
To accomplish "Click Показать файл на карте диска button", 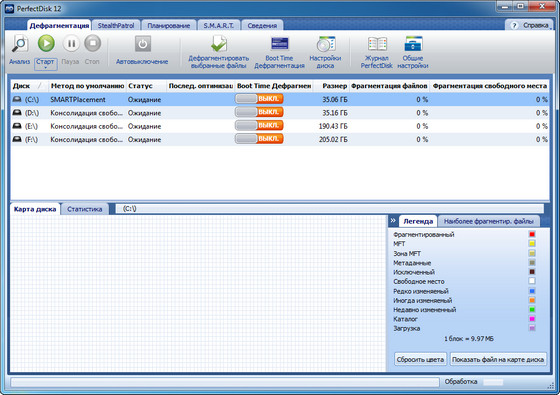I will 498,360.
